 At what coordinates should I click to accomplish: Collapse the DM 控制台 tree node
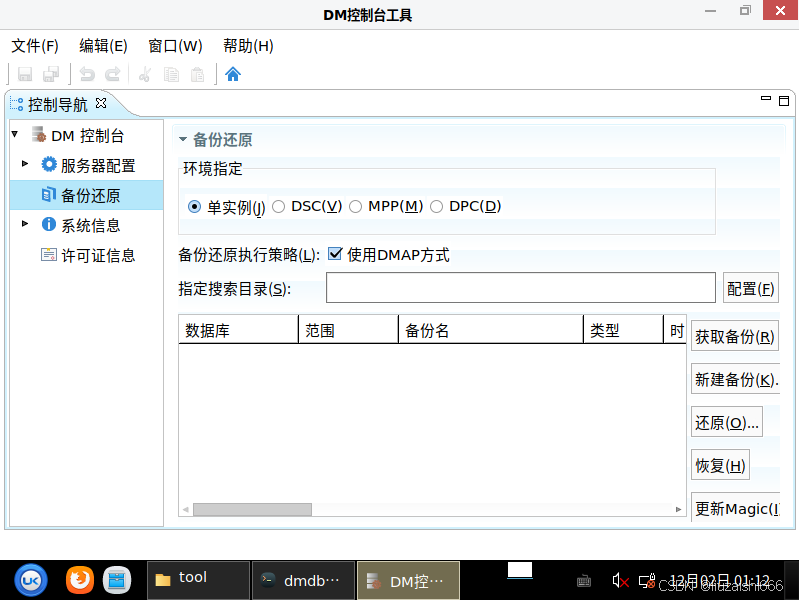15,135
